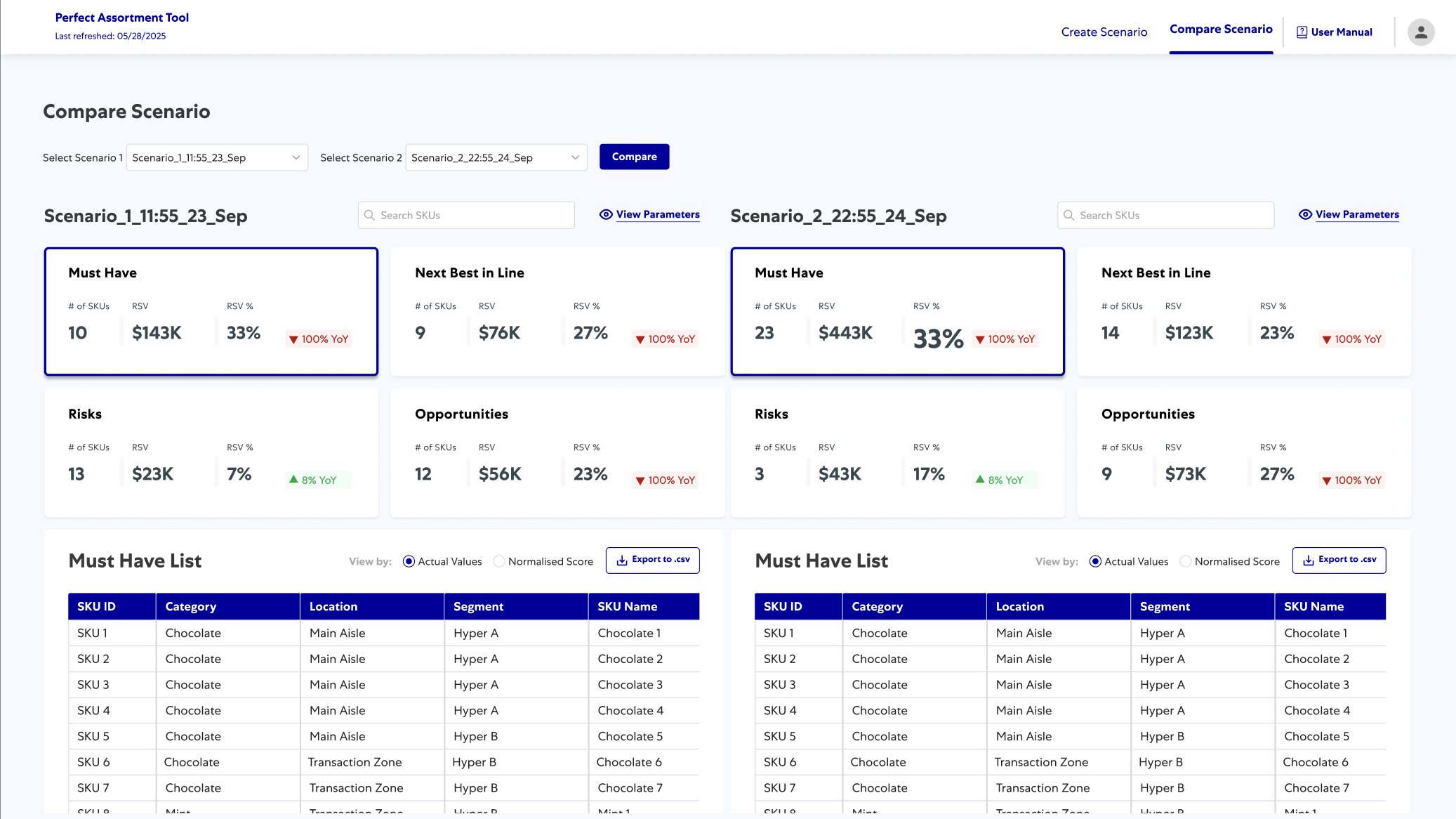Click Chocolate 4 cell in Scenario 1 table
Screen dimensions: 1456x819
tap(644, 711)
